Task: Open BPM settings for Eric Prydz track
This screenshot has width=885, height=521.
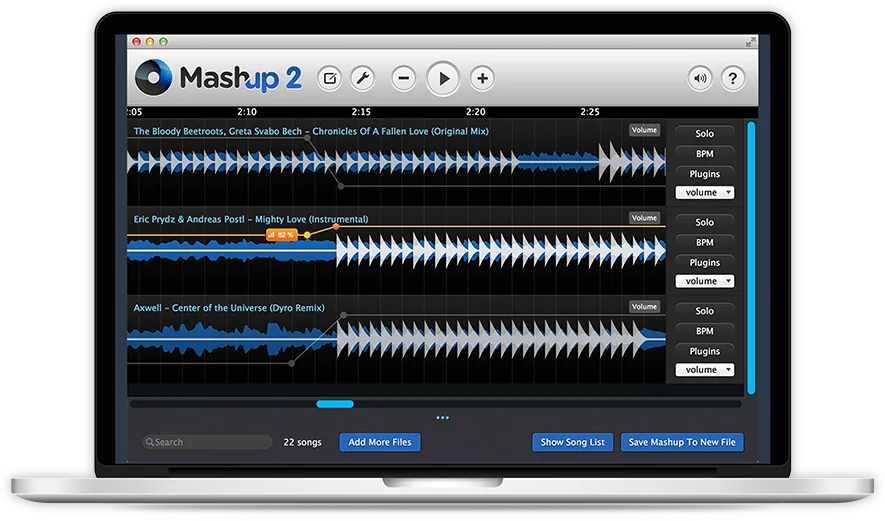Action: [x=704, y=242]
